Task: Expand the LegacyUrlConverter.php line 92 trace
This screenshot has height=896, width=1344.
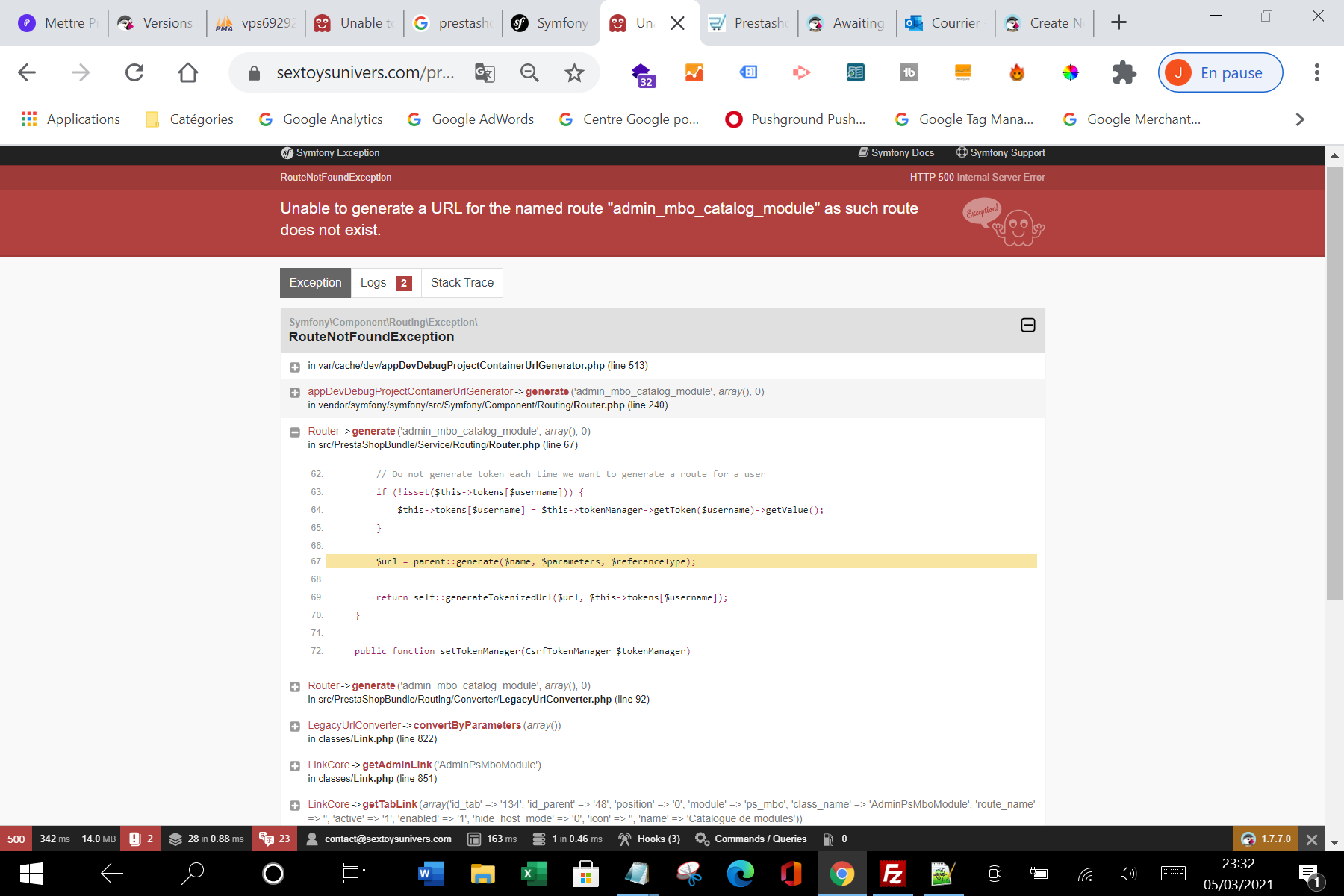Action: [x=295, y=687]
